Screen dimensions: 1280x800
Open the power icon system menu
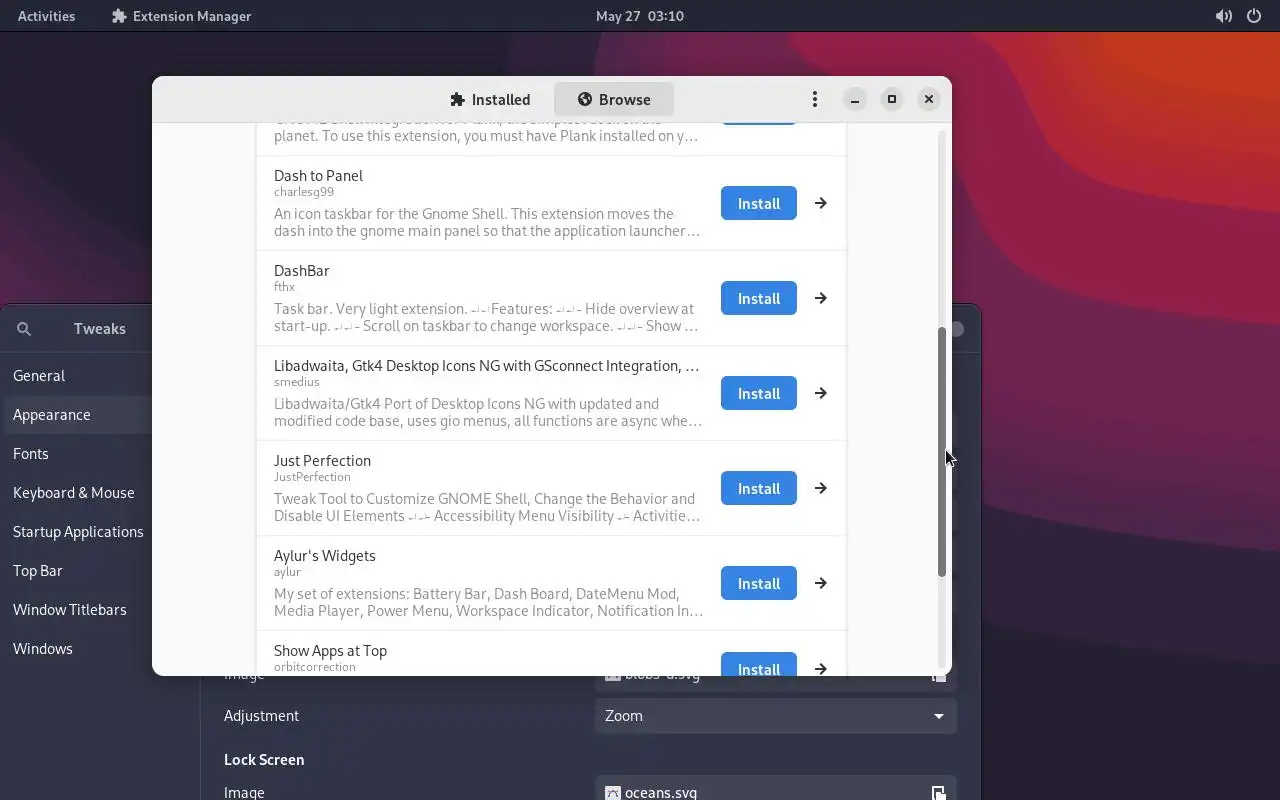[x=1254, y=16]
